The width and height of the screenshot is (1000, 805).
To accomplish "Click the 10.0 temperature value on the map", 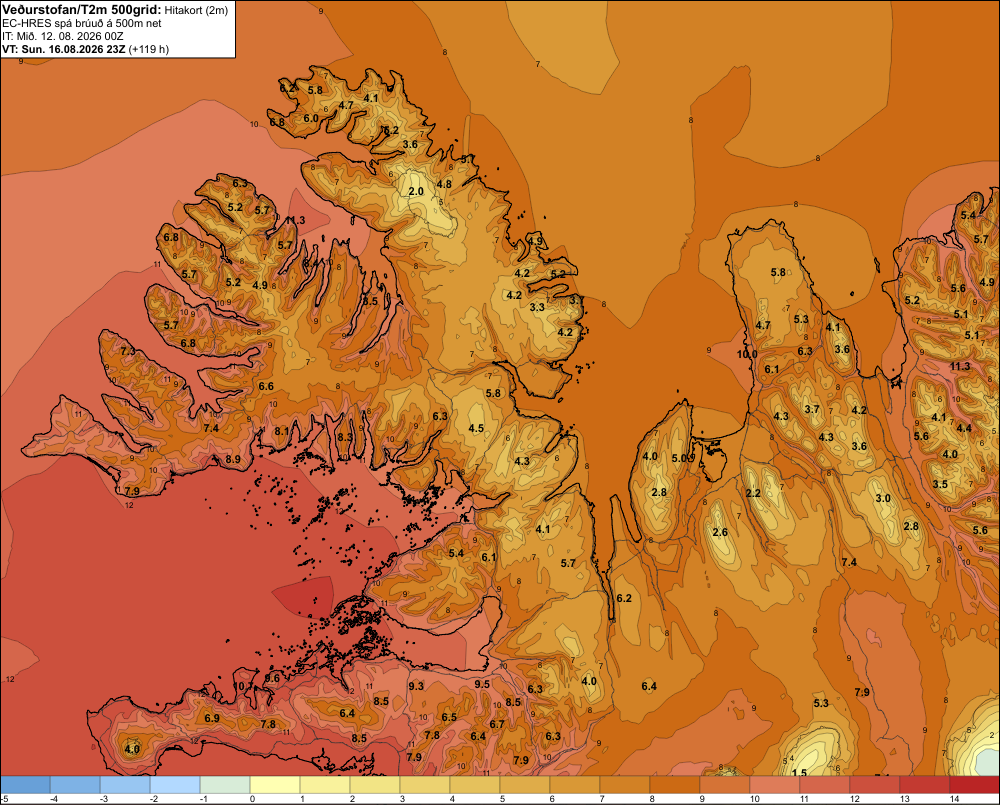I will [747, 354].
